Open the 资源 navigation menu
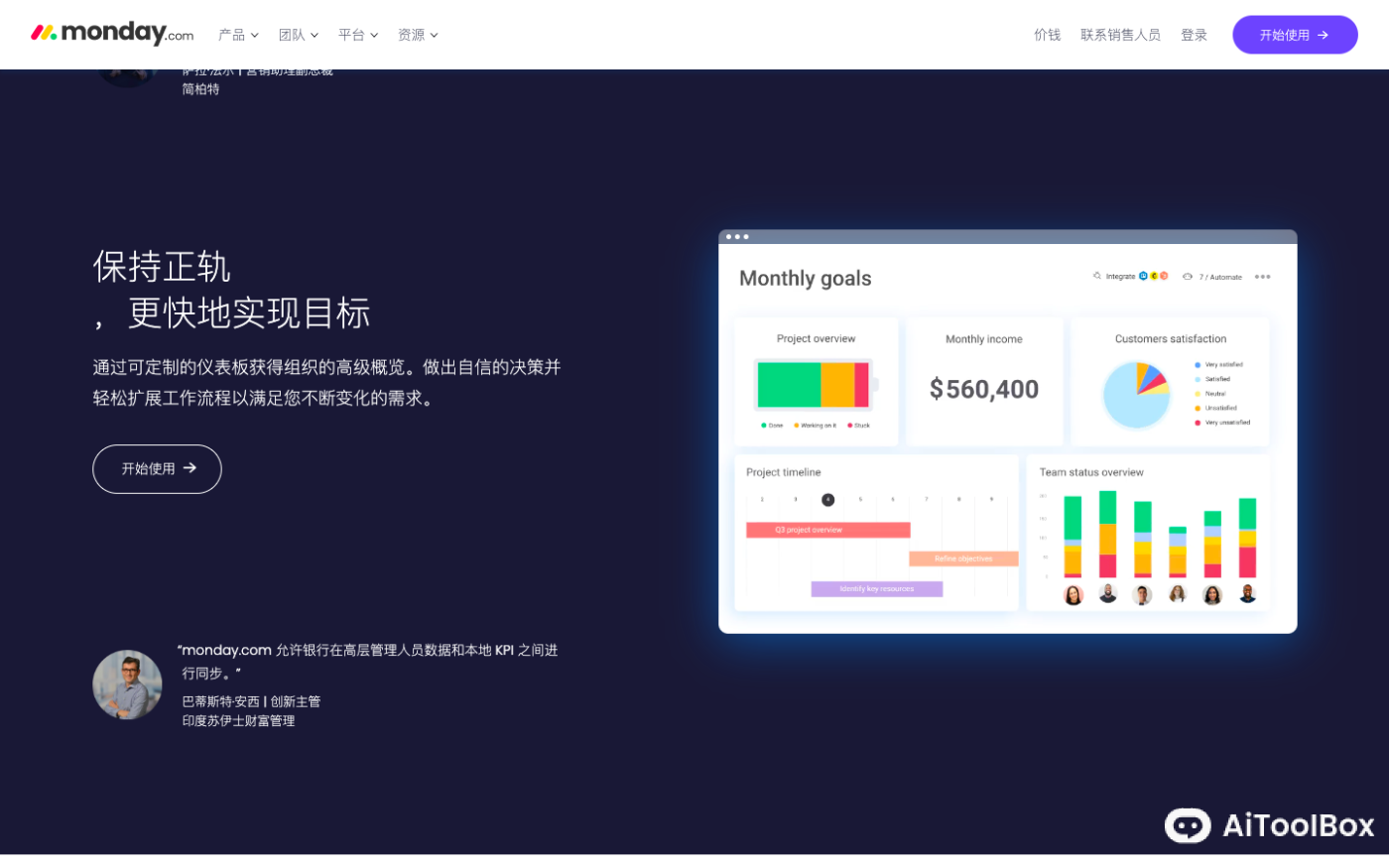 (417, 35)
